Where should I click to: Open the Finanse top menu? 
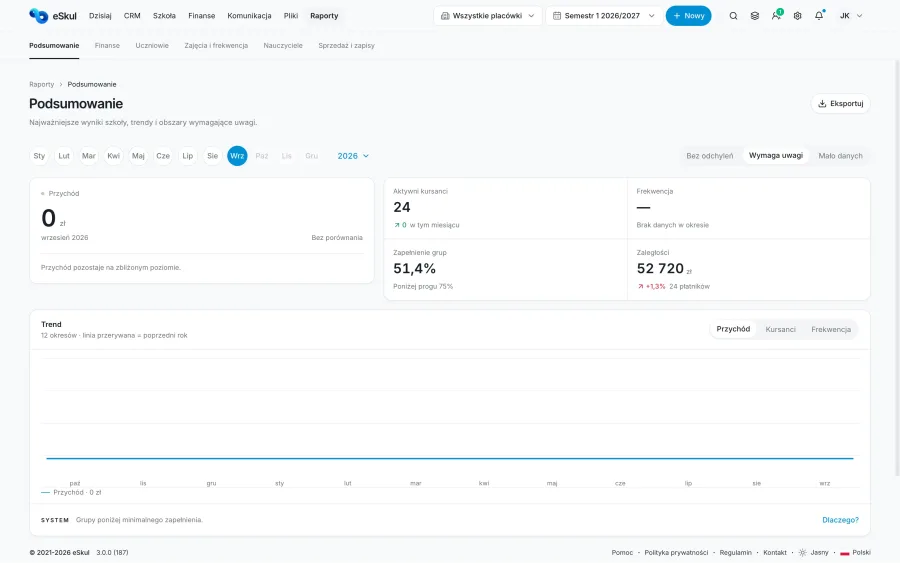[201, 16]
